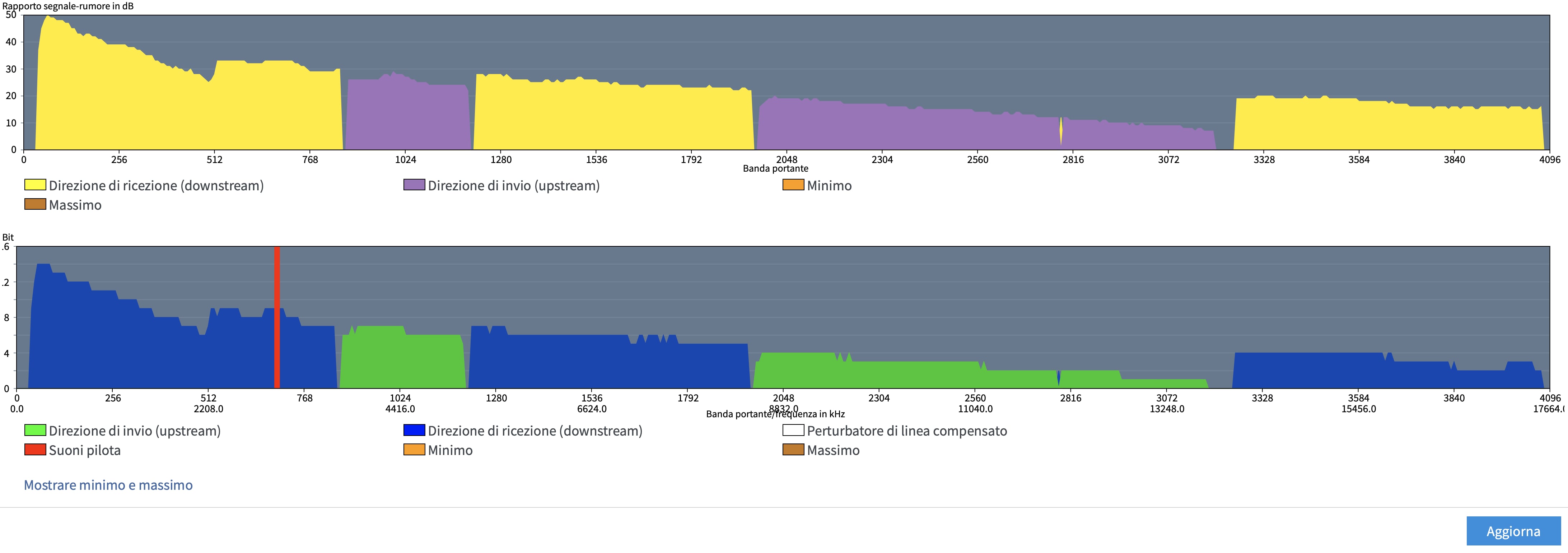Click the orange Minimo swatch in top legend
The image size is (1568, 553).
coord(793,185)
